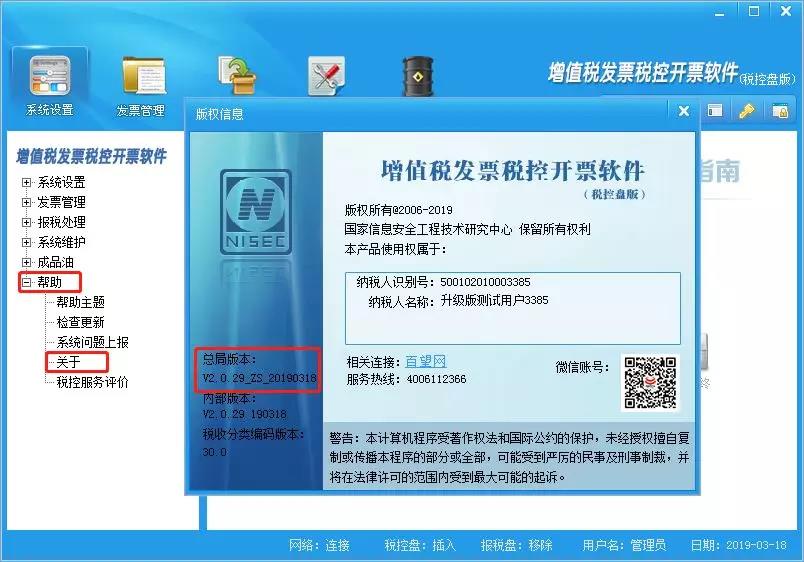The image size is (804, 562).
Task: Expand the 系统设置 tree node
Action: coord(27,182)
